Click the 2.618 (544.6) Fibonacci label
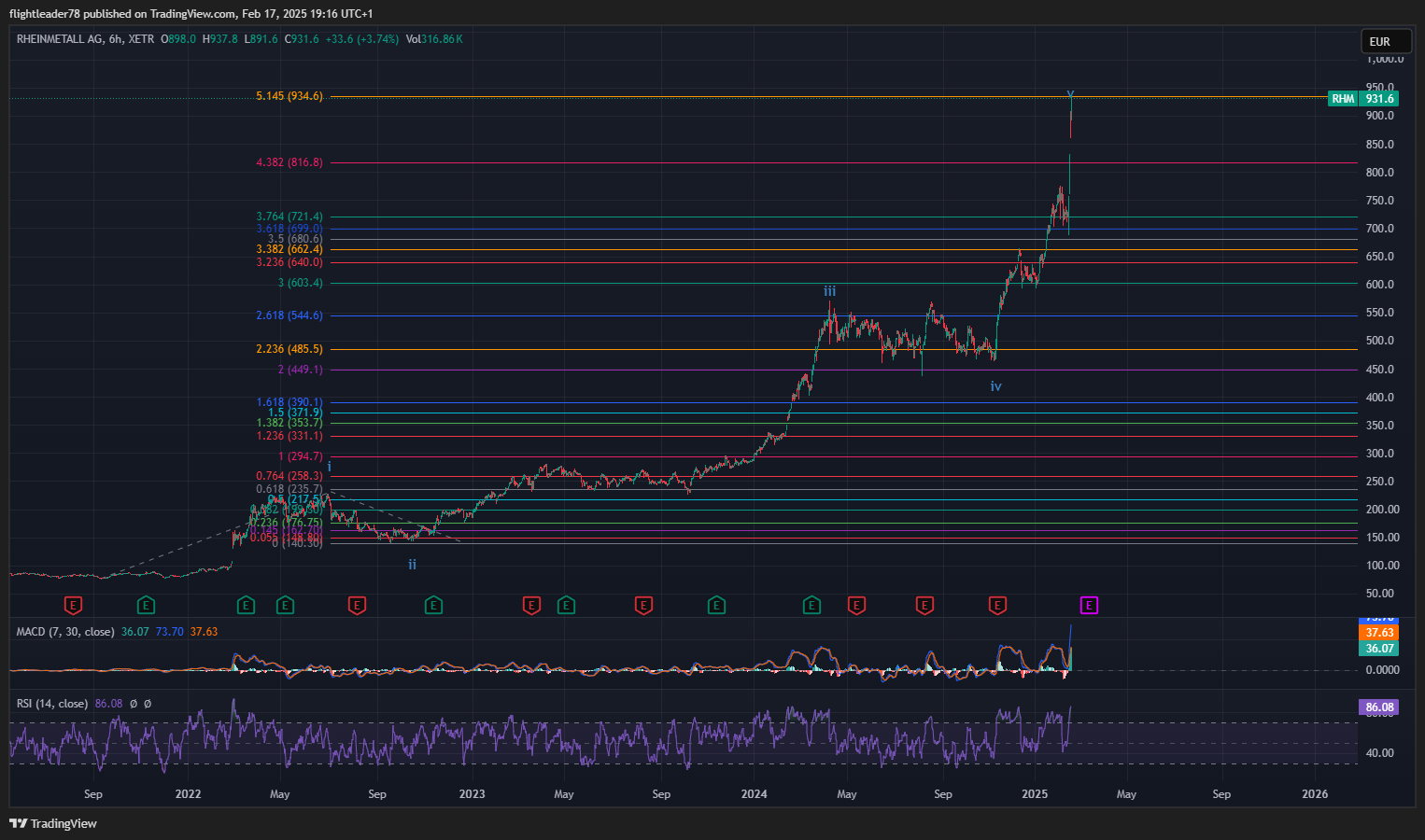1425x840 pixels. 289,315
